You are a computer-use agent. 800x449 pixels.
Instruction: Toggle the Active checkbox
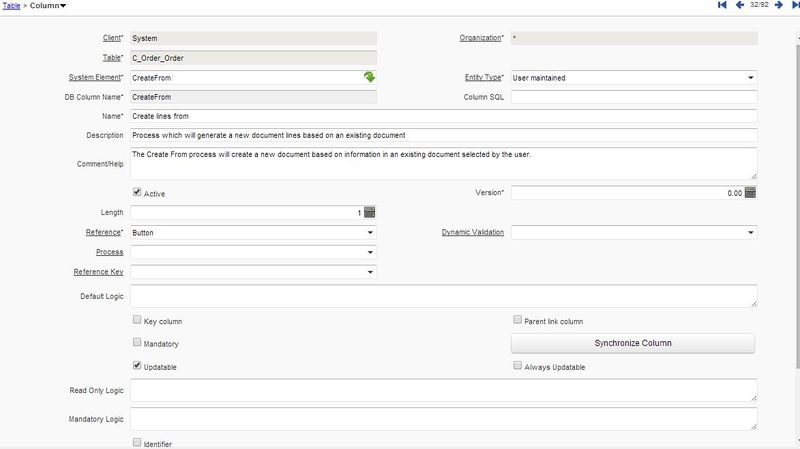137,192
